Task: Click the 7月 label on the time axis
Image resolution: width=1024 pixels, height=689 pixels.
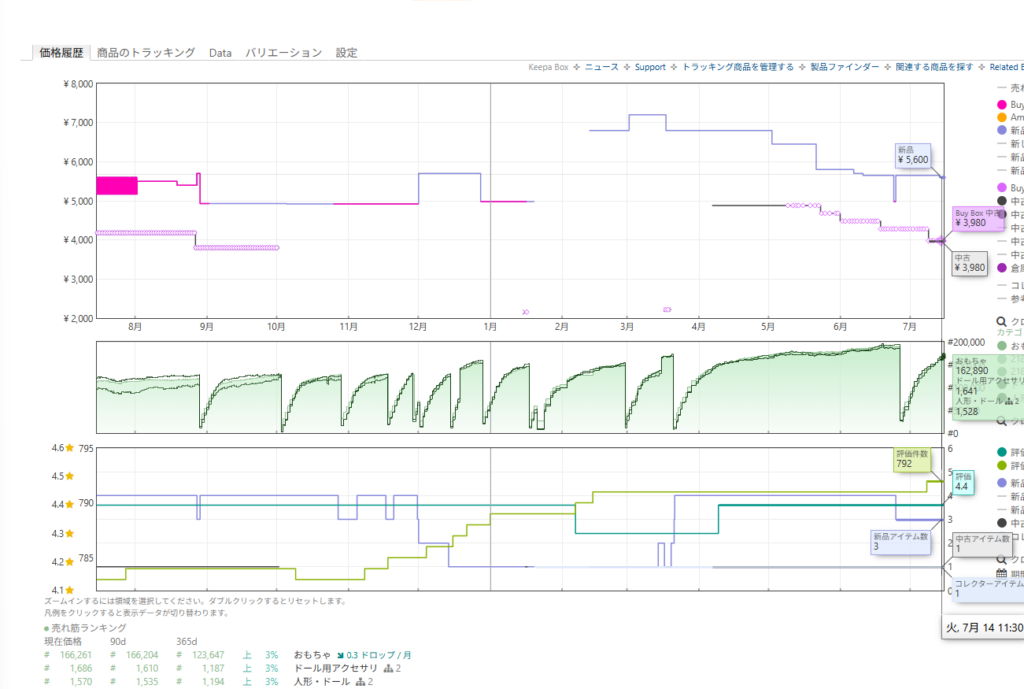Action: point(909,327)
